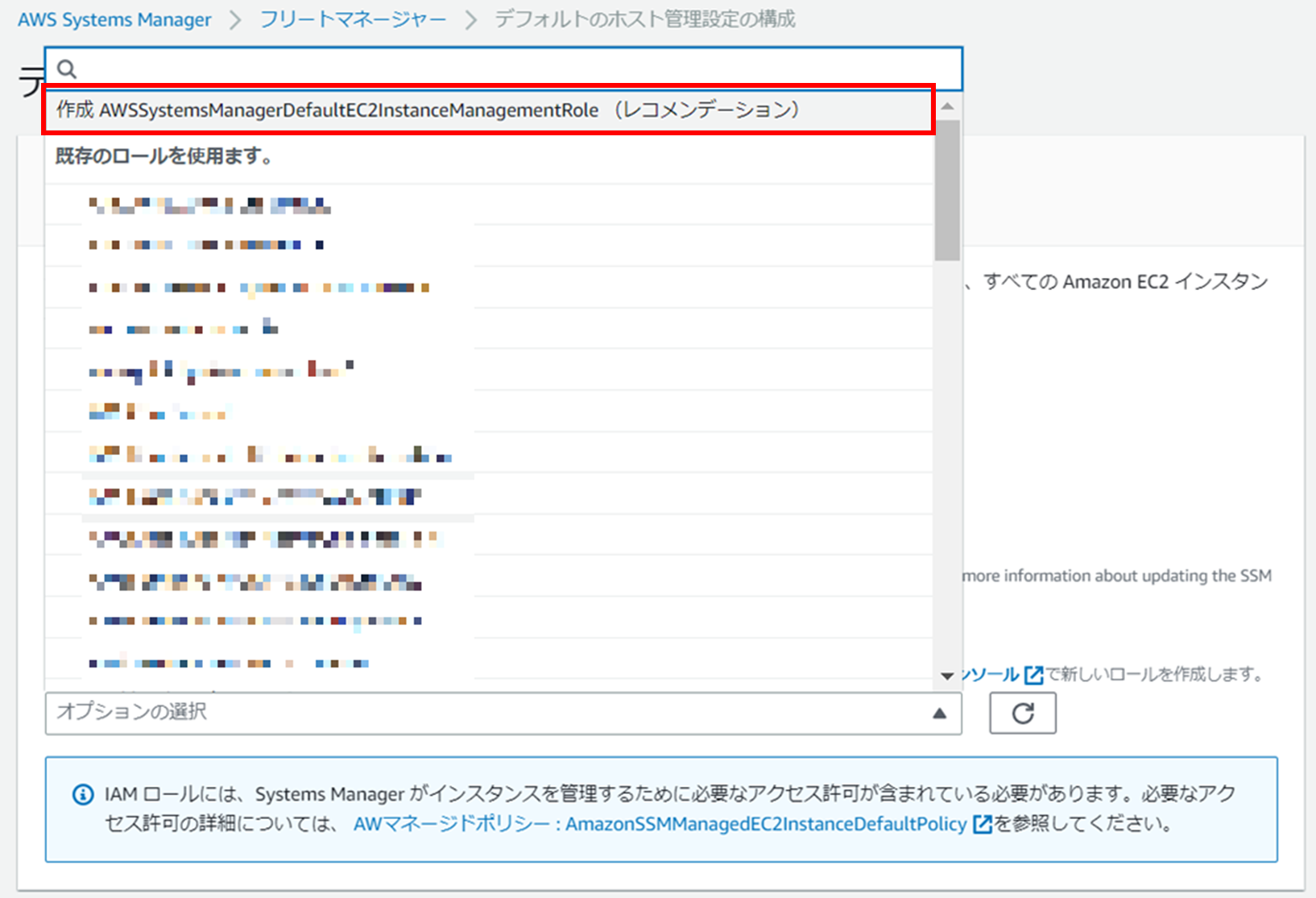Click scrollbar up arrow in dropdown list

(947, 106)
